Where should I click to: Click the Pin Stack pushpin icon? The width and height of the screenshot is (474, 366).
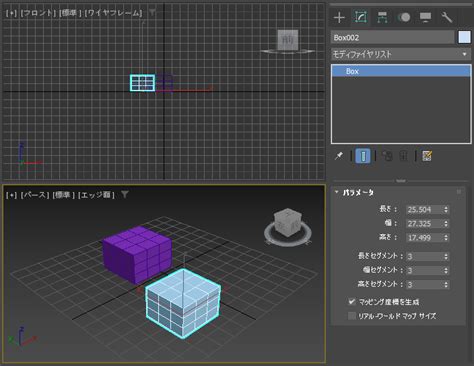click(x=339, y=156)
